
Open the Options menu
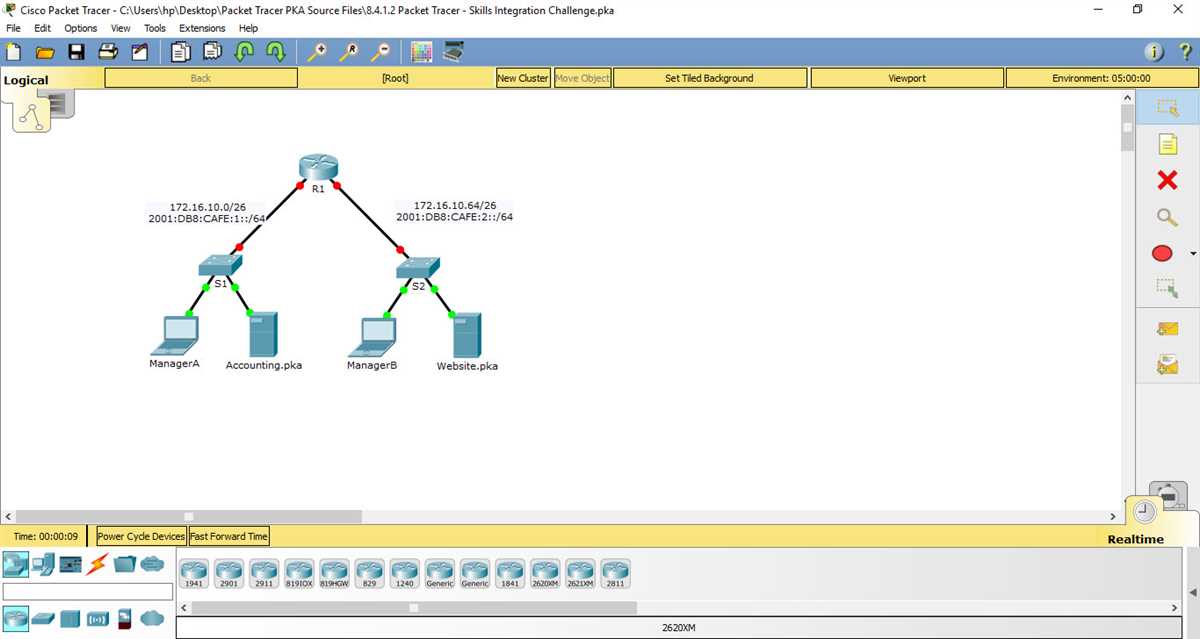tap(81, 28)
